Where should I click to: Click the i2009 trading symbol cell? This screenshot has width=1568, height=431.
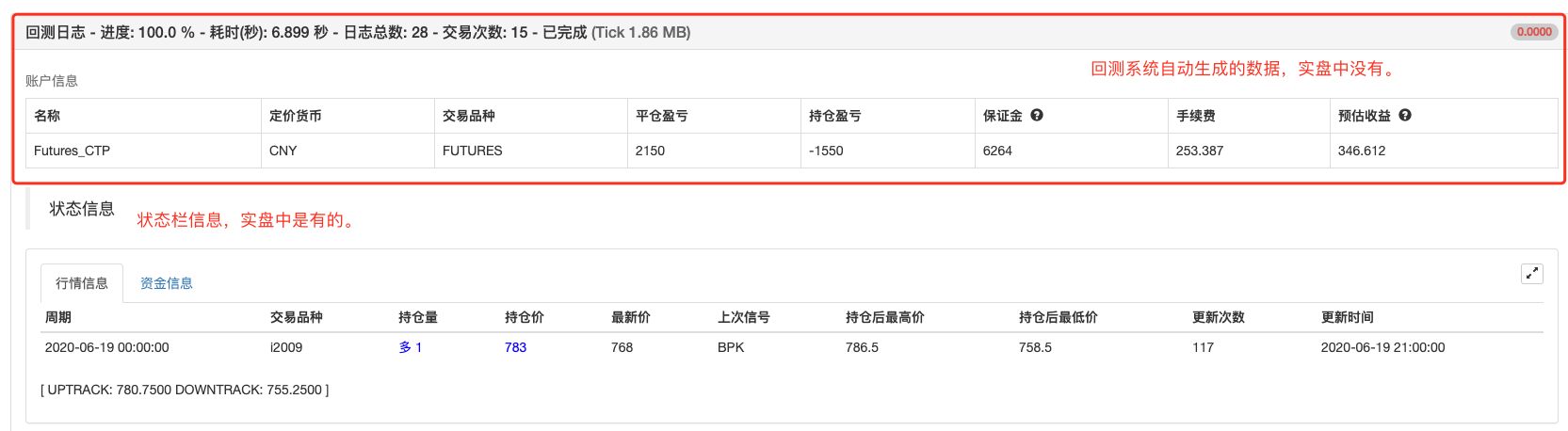click(x=286, y=347)
